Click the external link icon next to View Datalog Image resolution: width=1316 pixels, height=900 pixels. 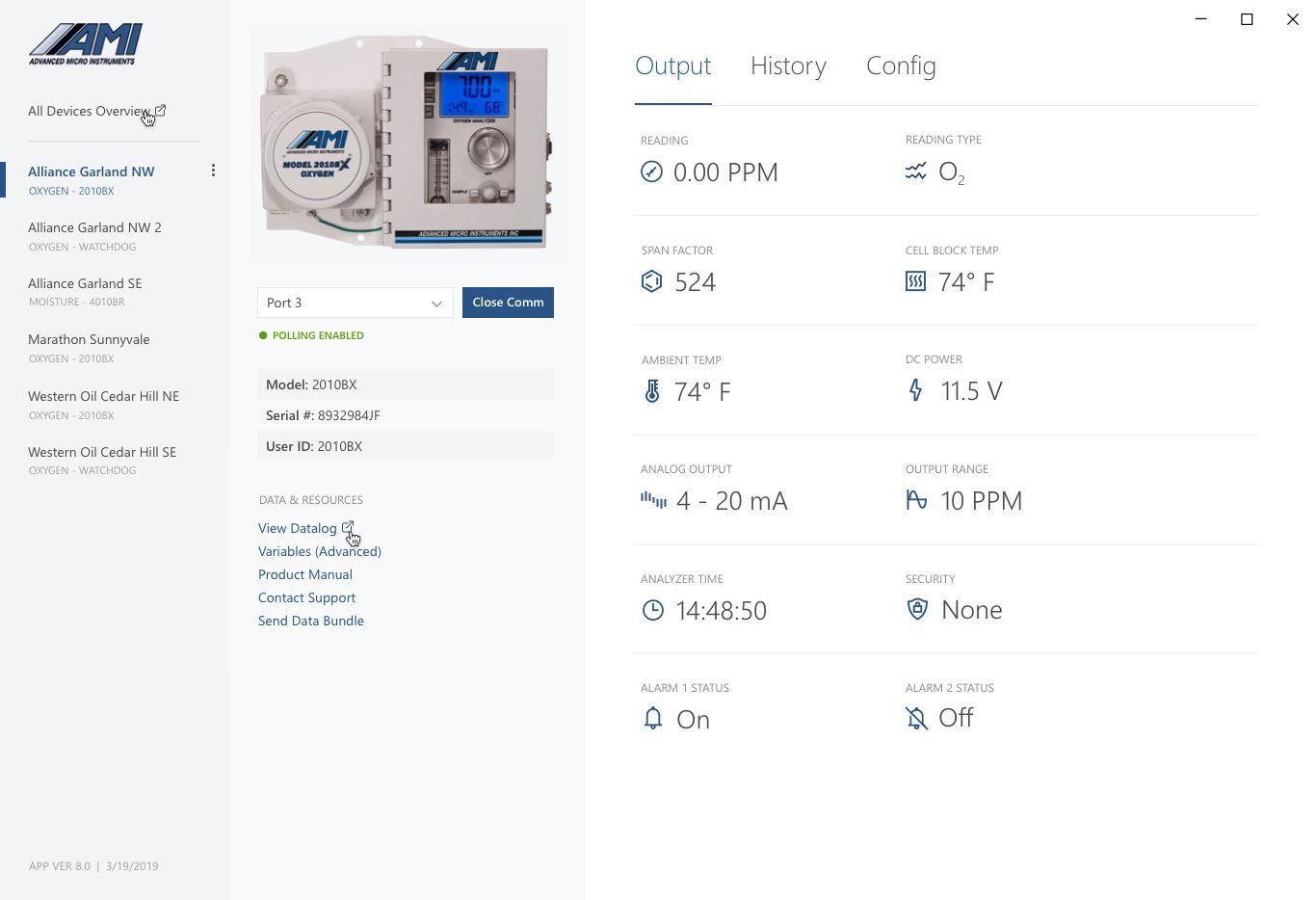pos(348,527)
